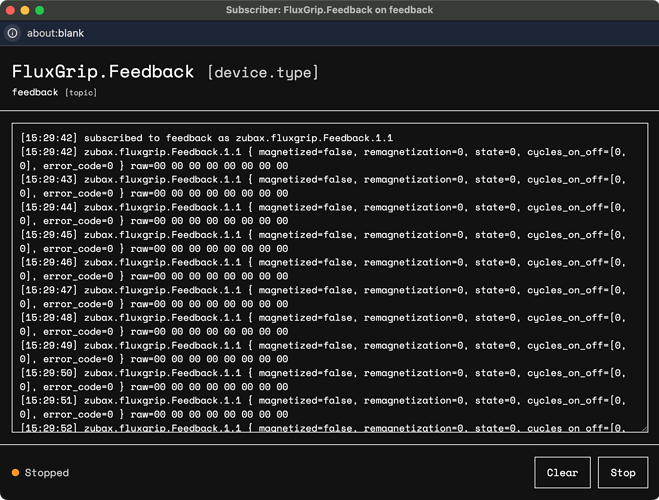This screenshot has width=659, height=500.
Task: Select the subscribed to feedback log line
Action: click(x=206, y=138)
